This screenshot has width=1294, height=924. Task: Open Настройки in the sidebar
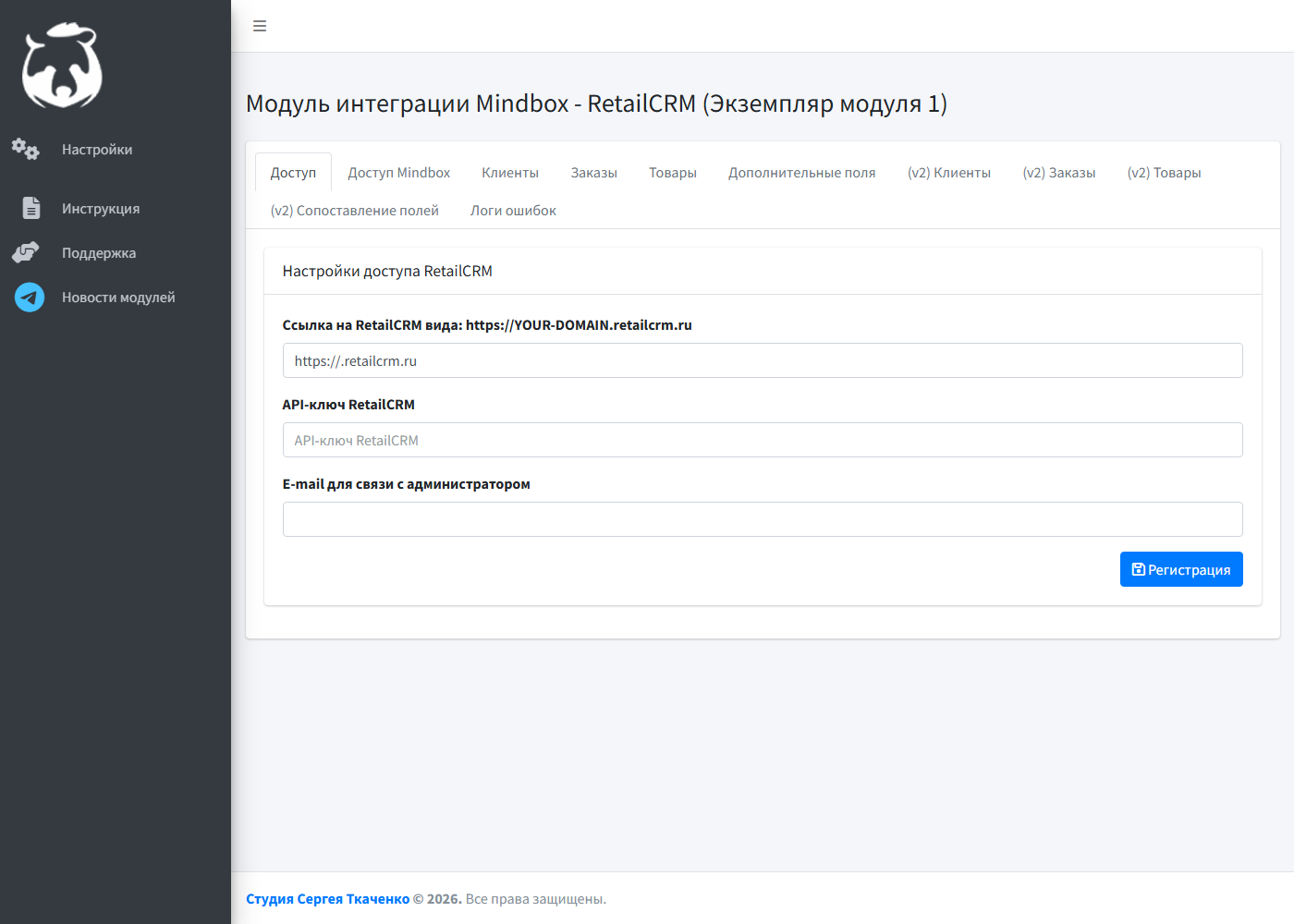click(x=97, y=150)
